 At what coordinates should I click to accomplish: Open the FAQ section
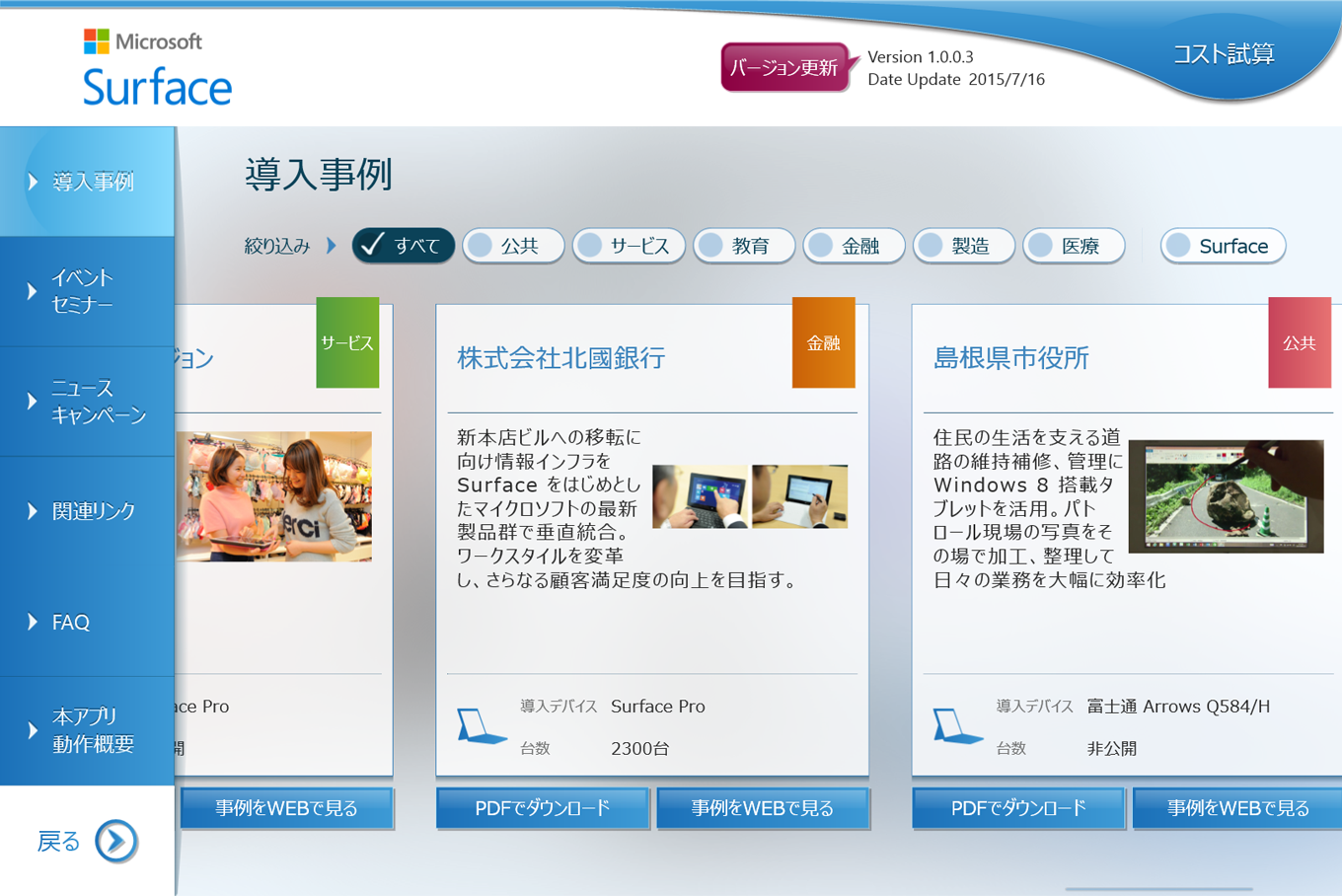(88, 622)
